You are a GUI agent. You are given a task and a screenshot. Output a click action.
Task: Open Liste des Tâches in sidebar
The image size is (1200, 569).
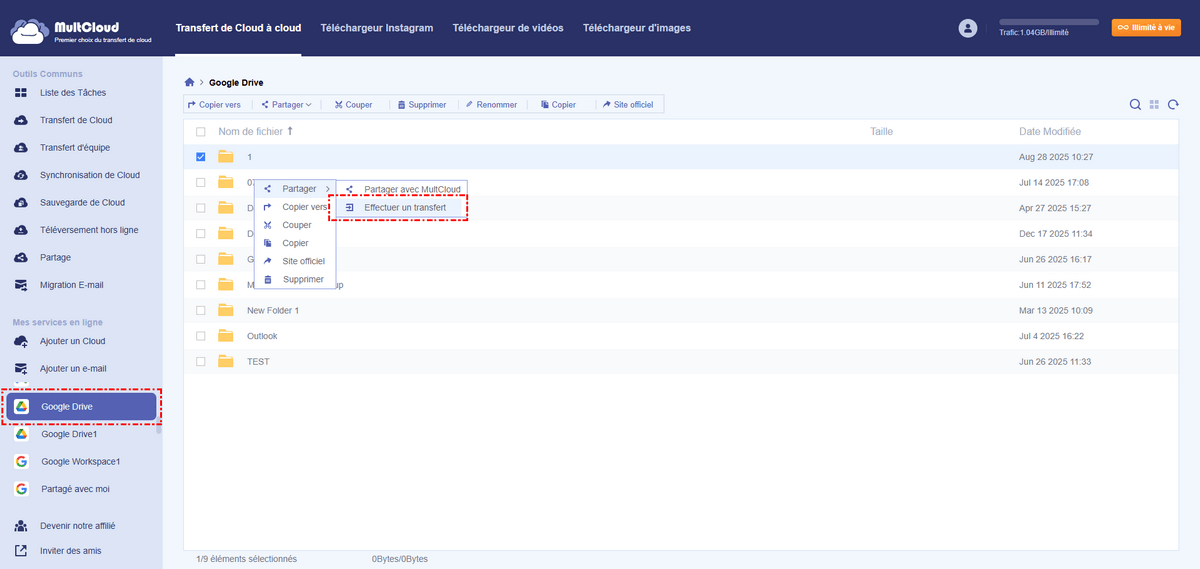pos(72,93)
